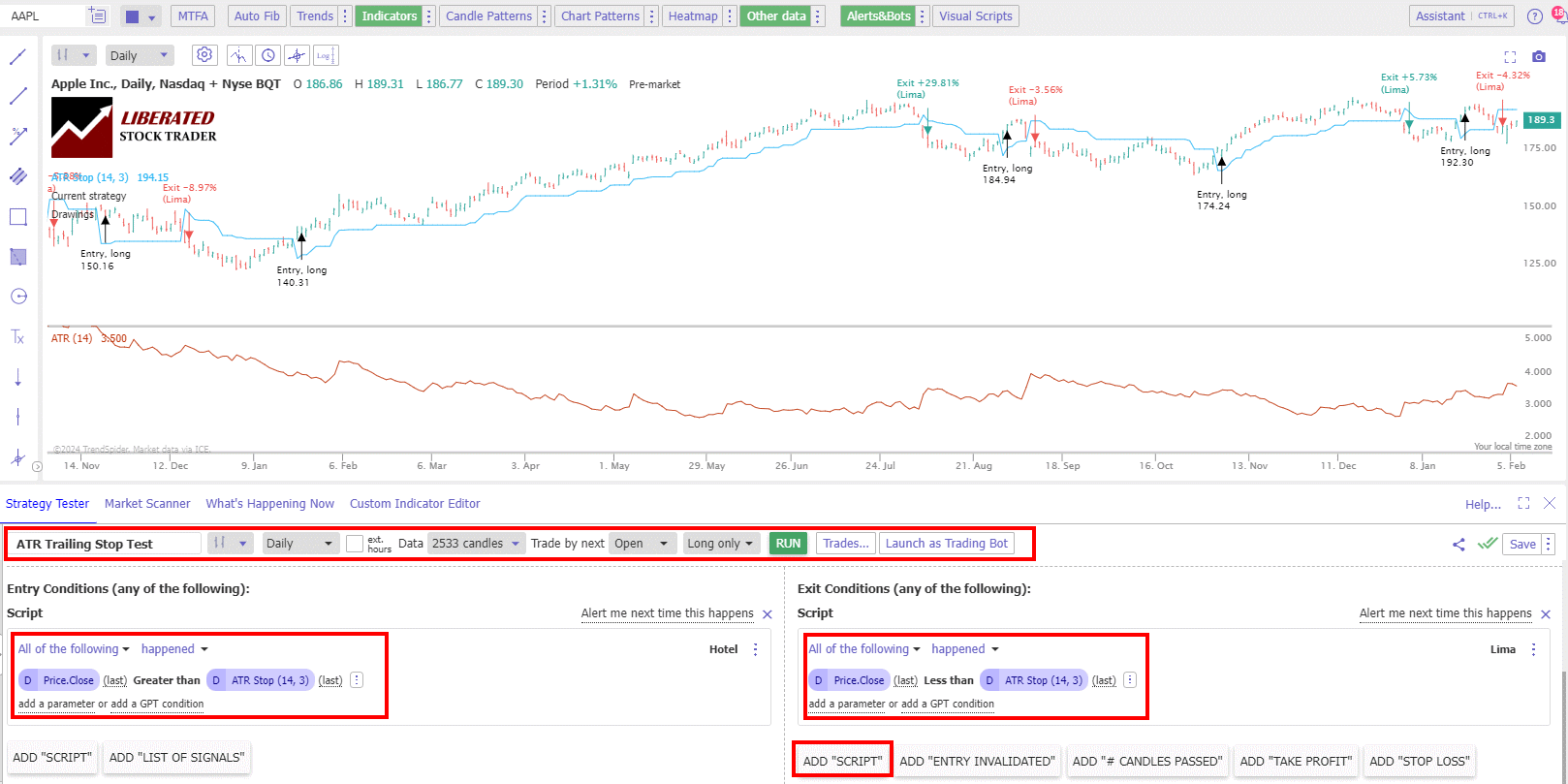Open the Long only dropdown

tap(720, 544)
